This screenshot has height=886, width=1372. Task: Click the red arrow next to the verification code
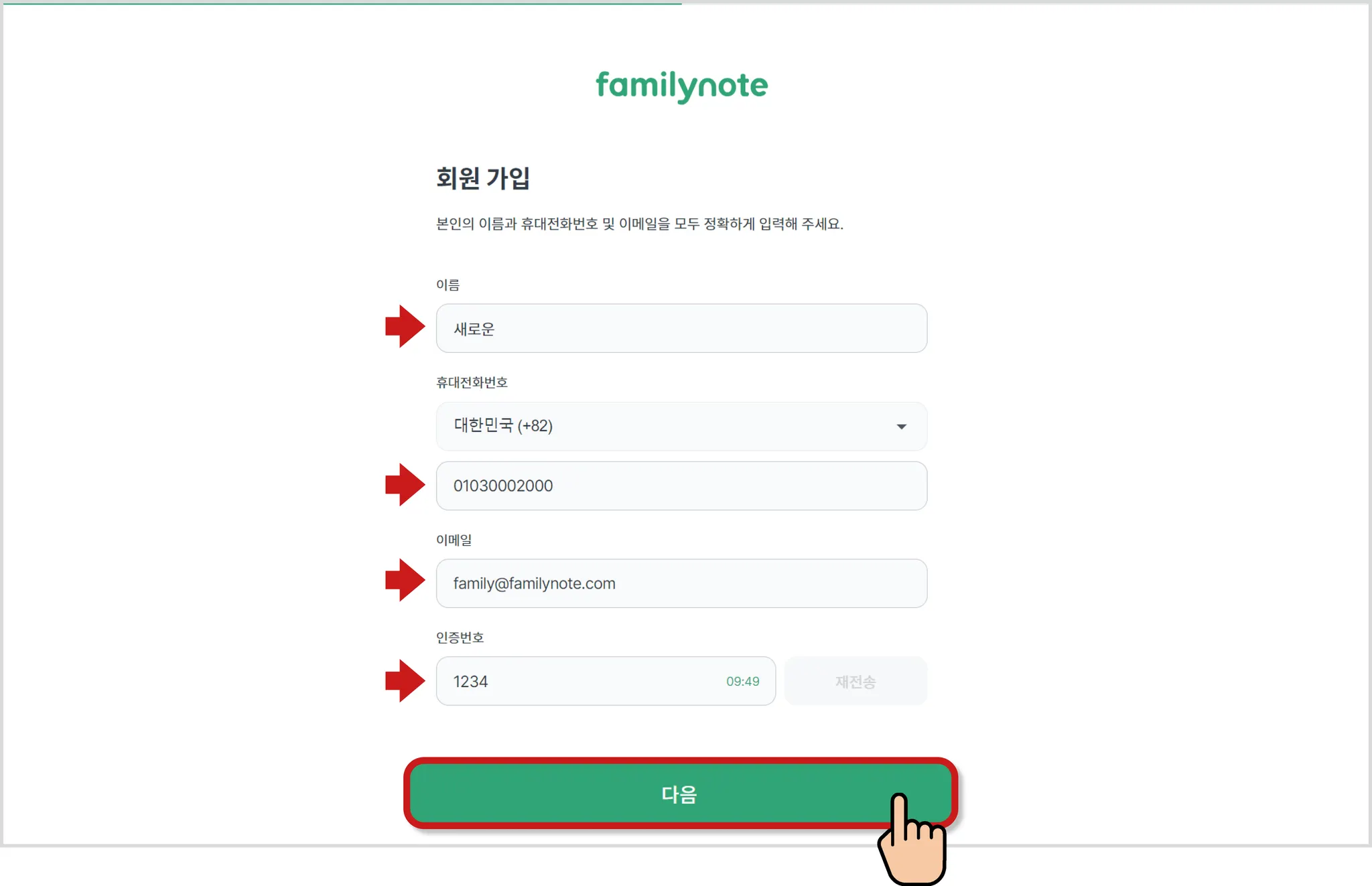point(405,681)
